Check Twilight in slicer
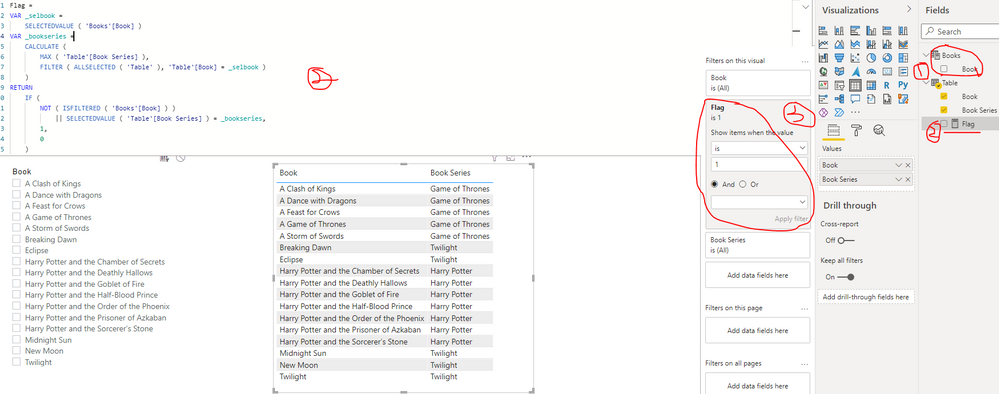Screen dimensions: 999x394 tap(16, 362)
